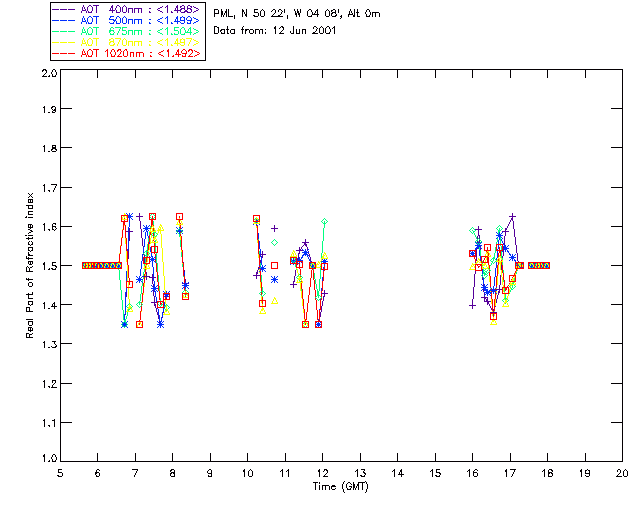
Task: Click the 1.6 y-axis tick label
Action: coord(49,227)
